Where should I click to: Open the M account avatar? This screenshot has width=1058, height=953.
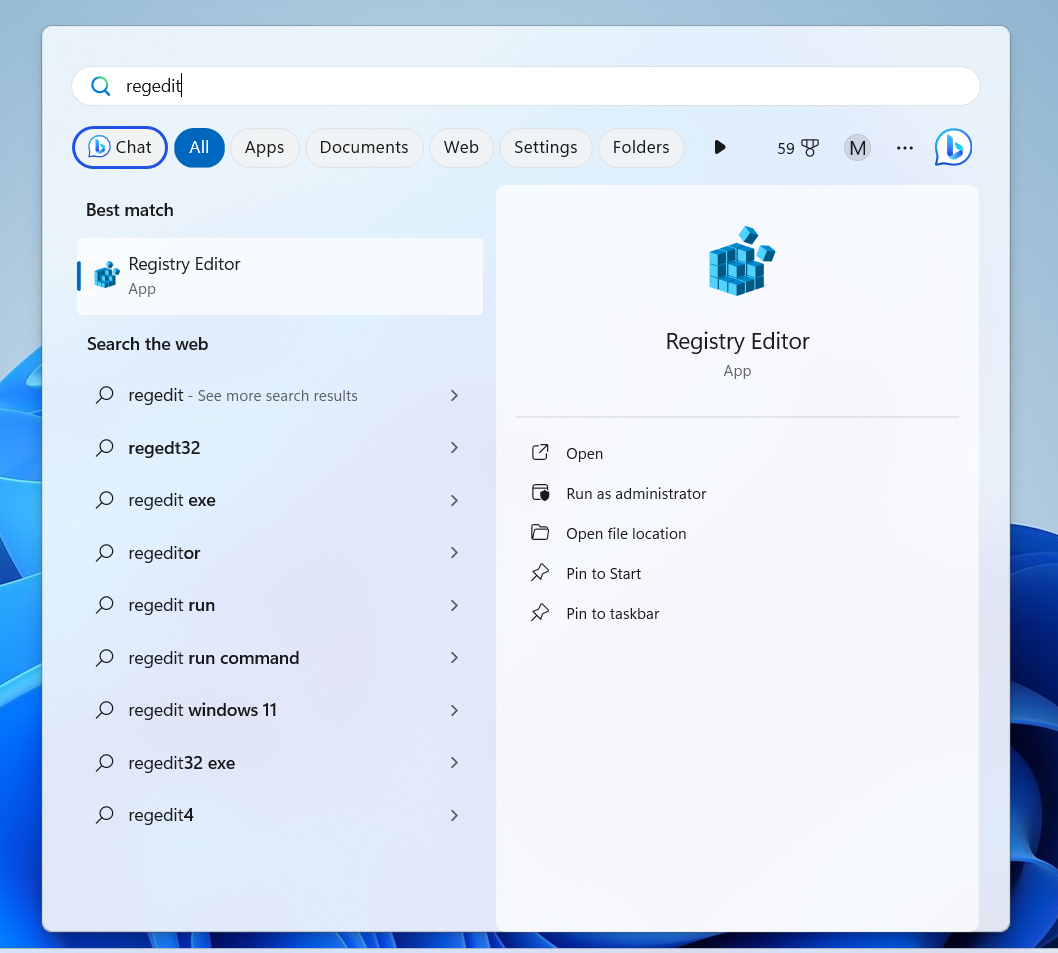[858, 148]
